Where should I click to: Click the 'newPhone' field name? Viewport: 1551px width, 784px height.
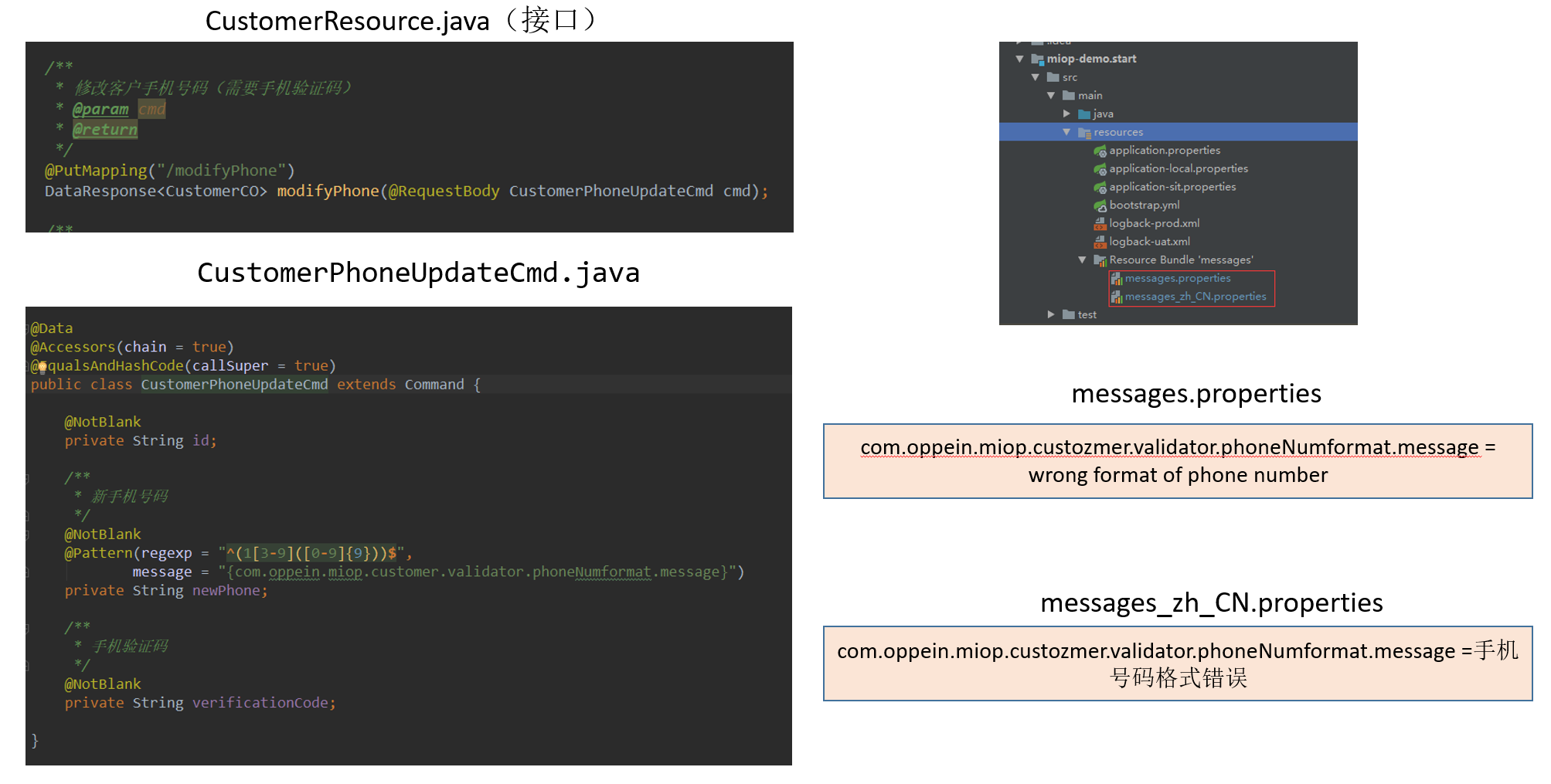226,591
